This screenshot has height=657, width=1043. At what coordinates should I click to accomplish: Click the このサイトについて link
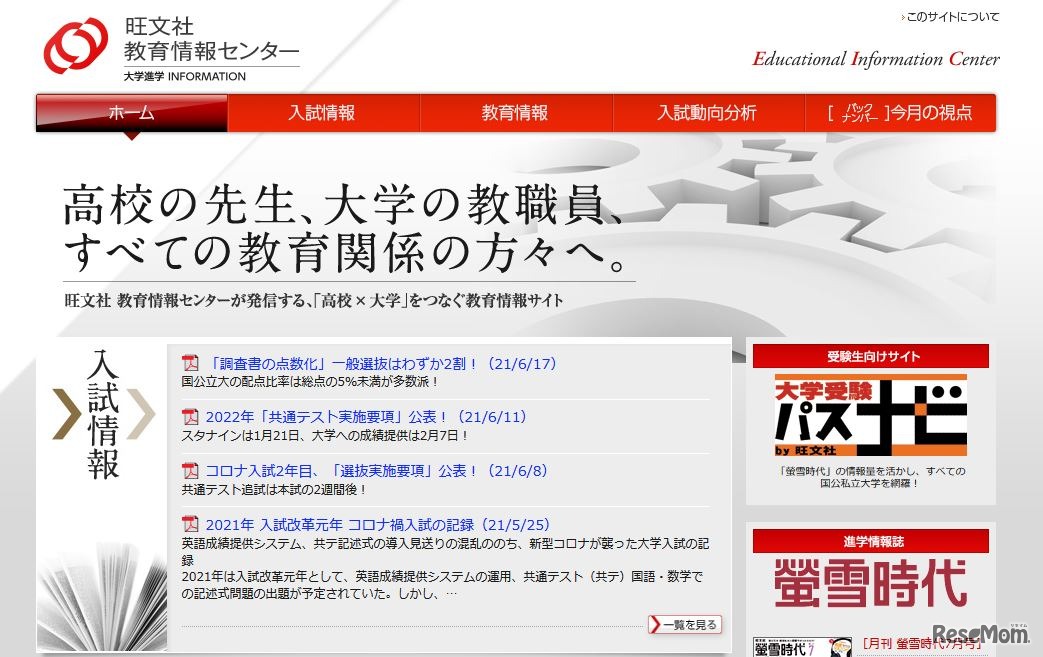950,17
